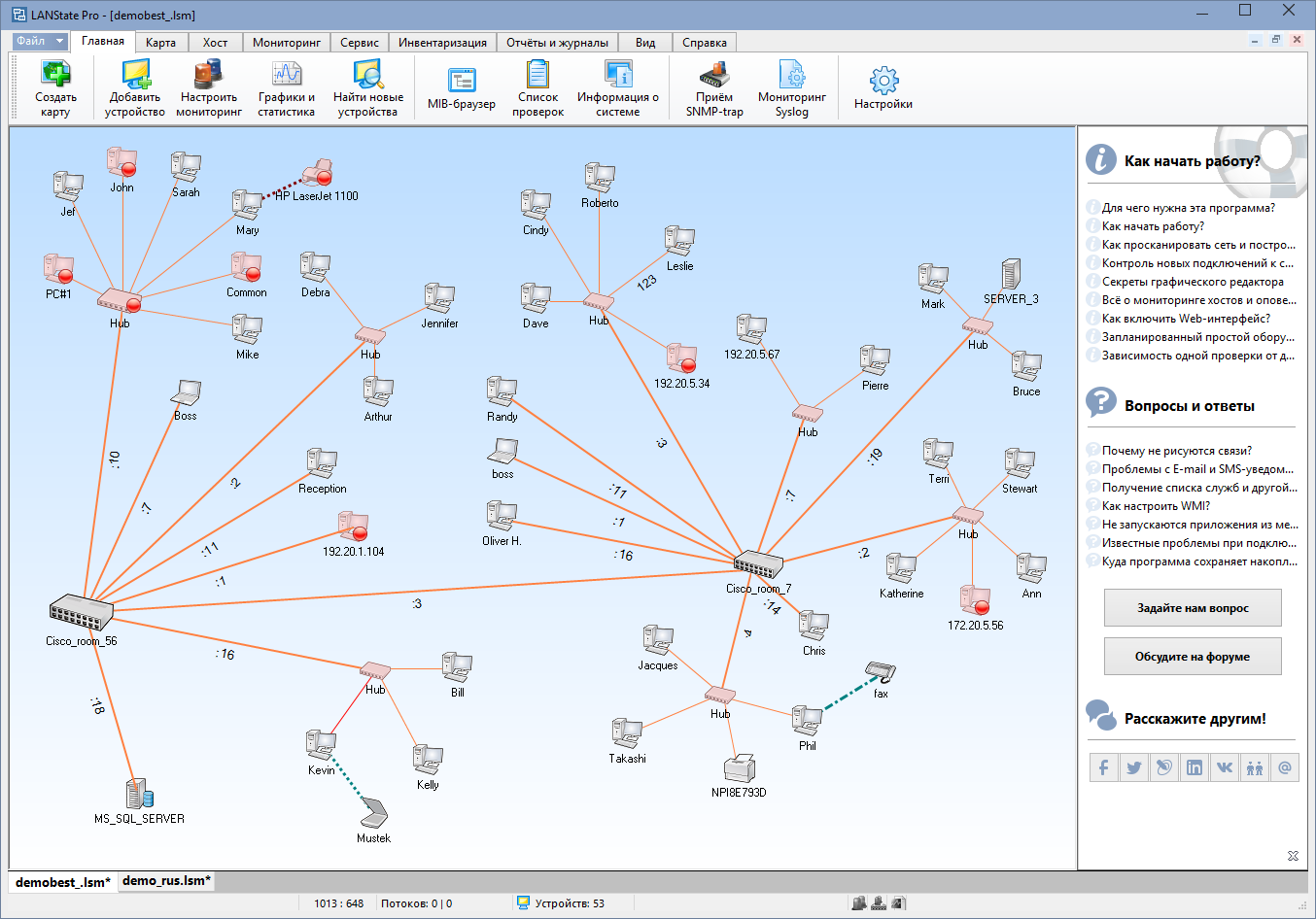Select the fax device icon

(880, 672)
